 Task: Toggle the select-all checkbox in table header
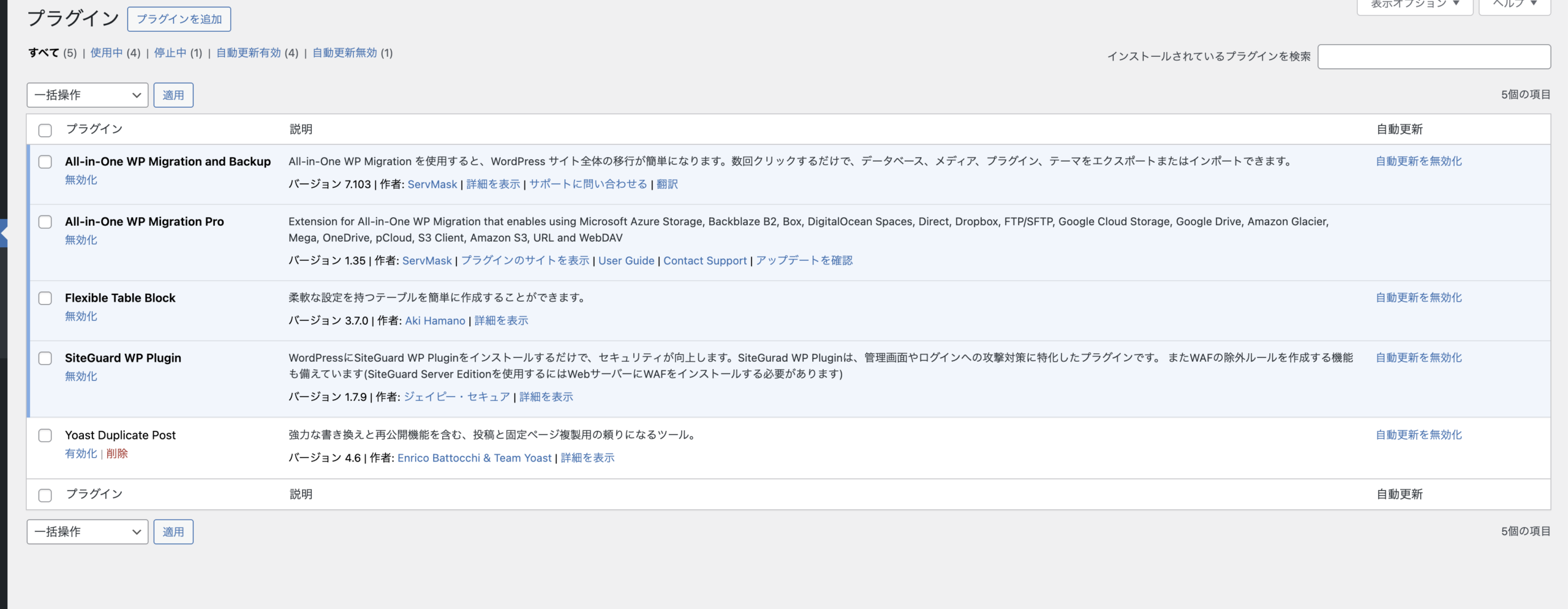[x=45, y=130]
